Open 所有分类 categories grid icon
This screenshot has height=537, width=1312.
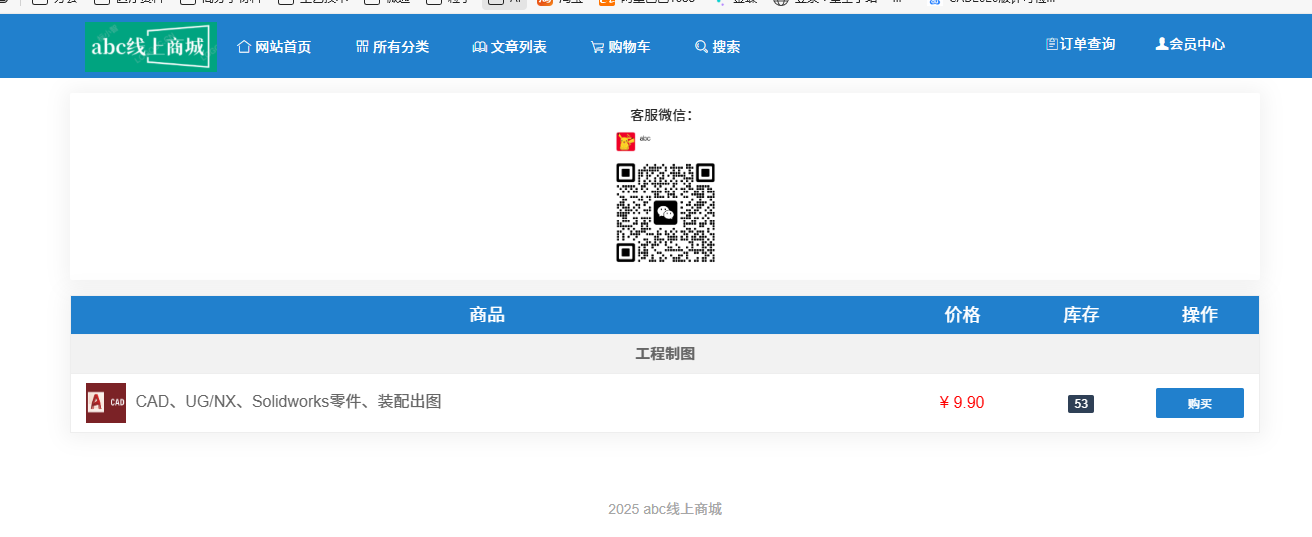[x=362, y=47]
